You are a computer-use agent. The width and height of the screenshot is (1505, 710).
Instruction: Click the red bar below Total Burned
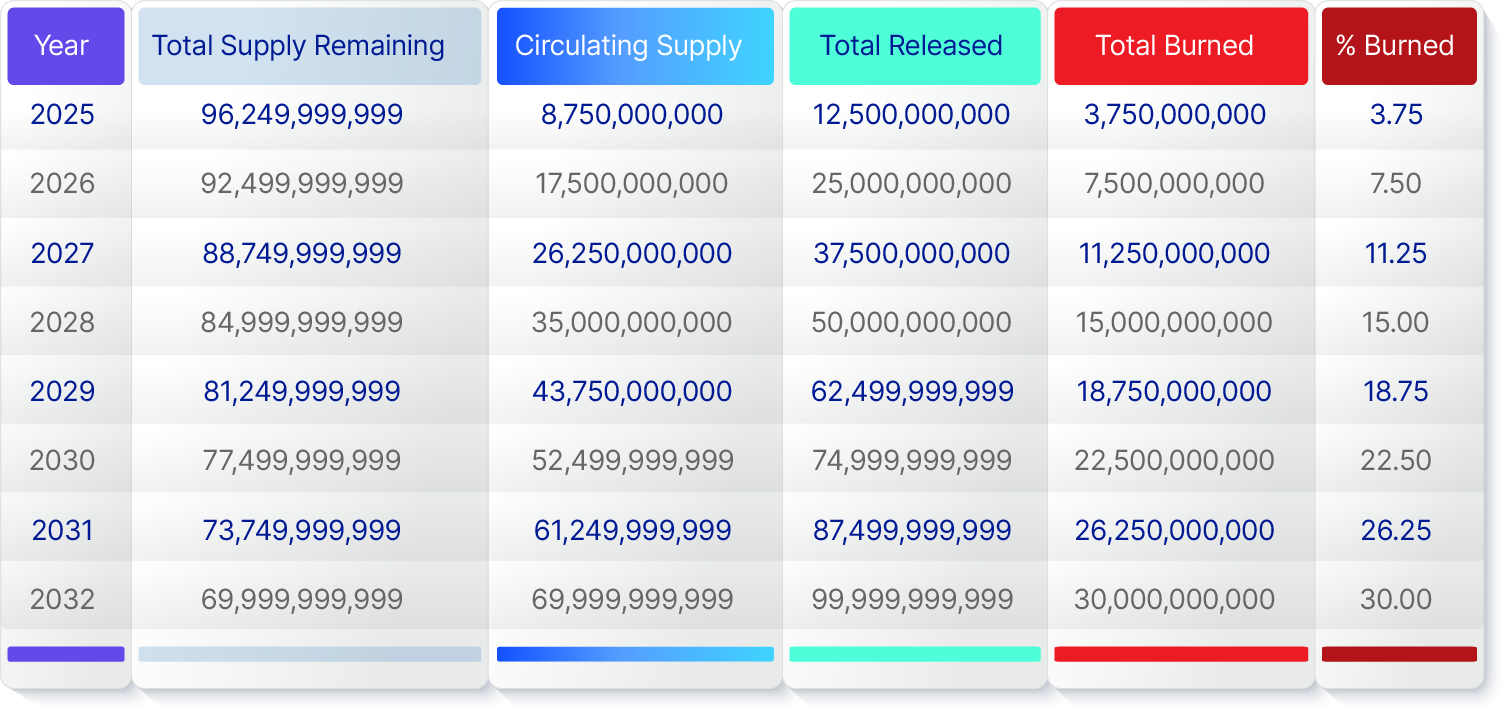[x=1180, y=654]
